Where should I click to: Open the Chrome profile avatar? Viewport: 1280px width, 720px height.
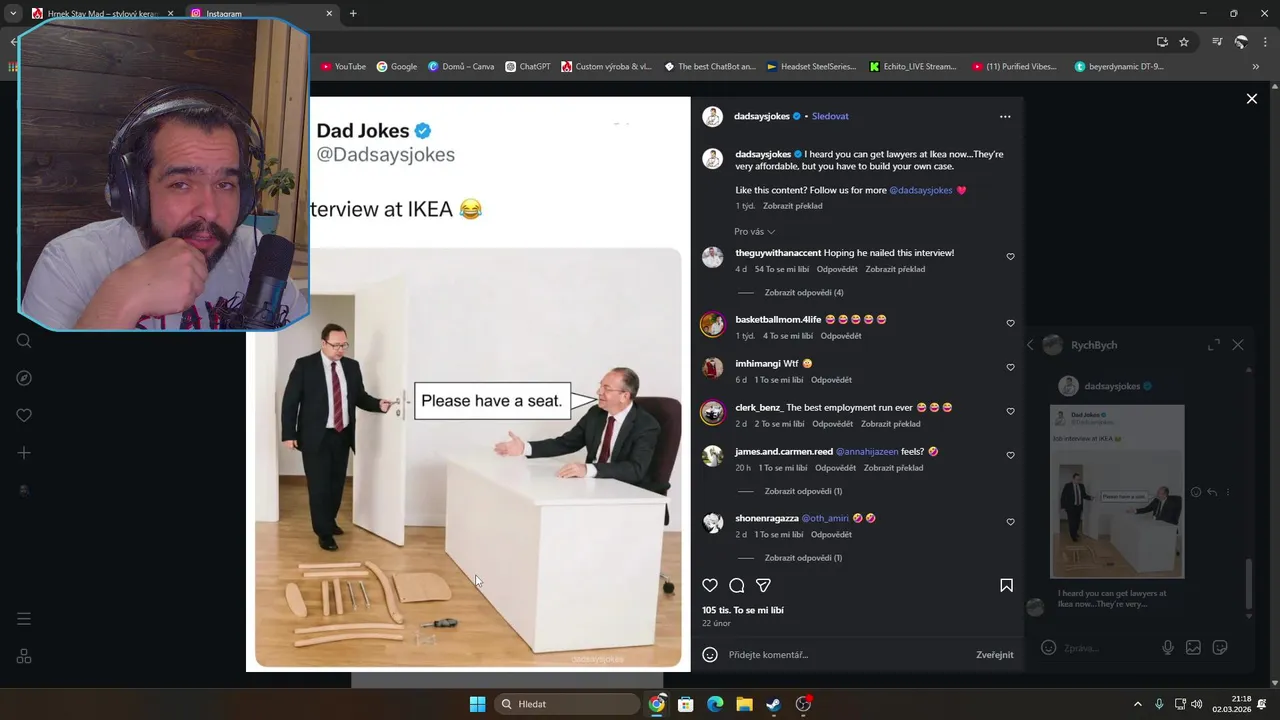point(1241,42)
